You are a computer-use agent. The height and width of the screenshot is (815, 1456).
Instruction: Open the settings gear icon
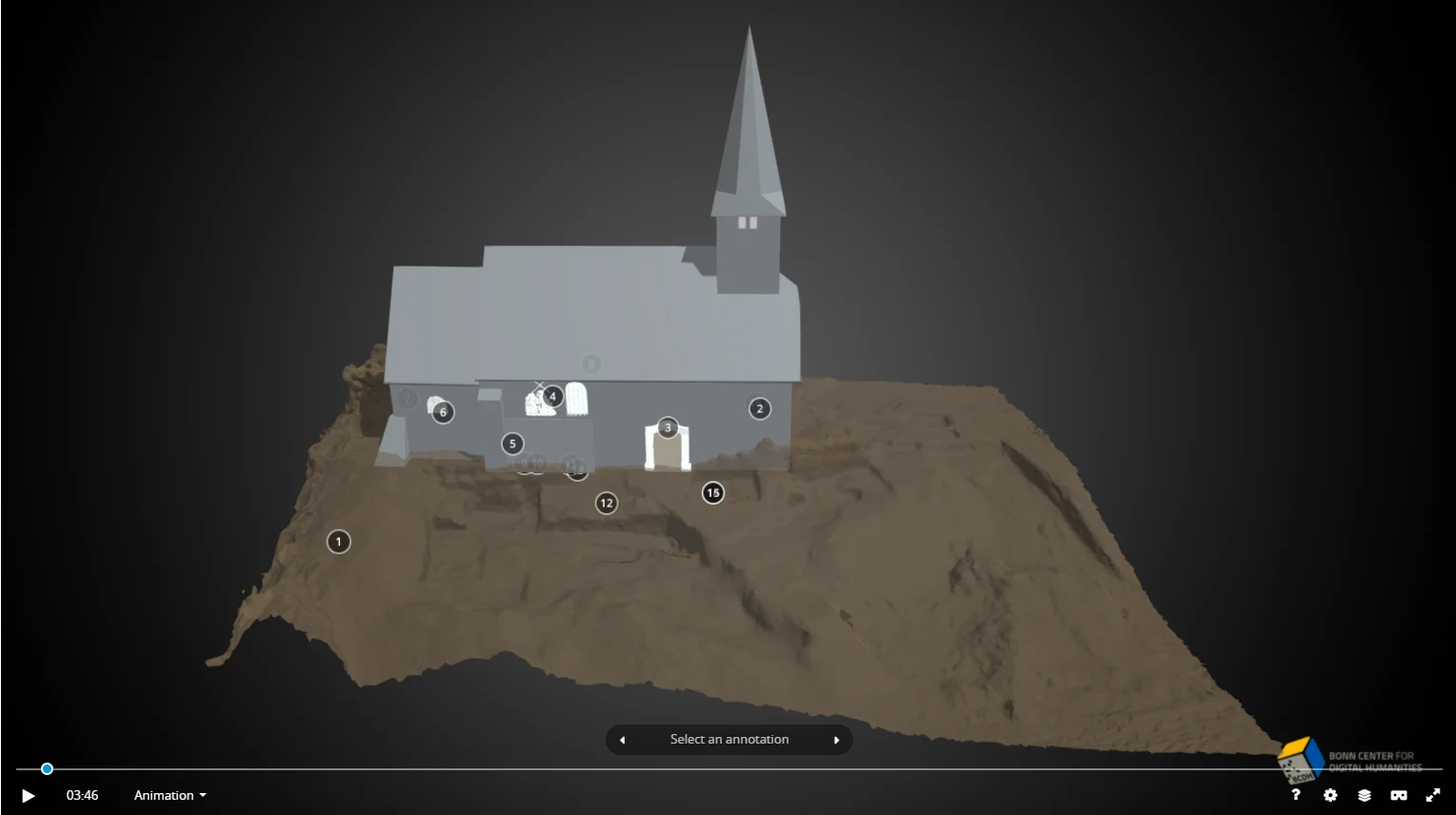1330,795
